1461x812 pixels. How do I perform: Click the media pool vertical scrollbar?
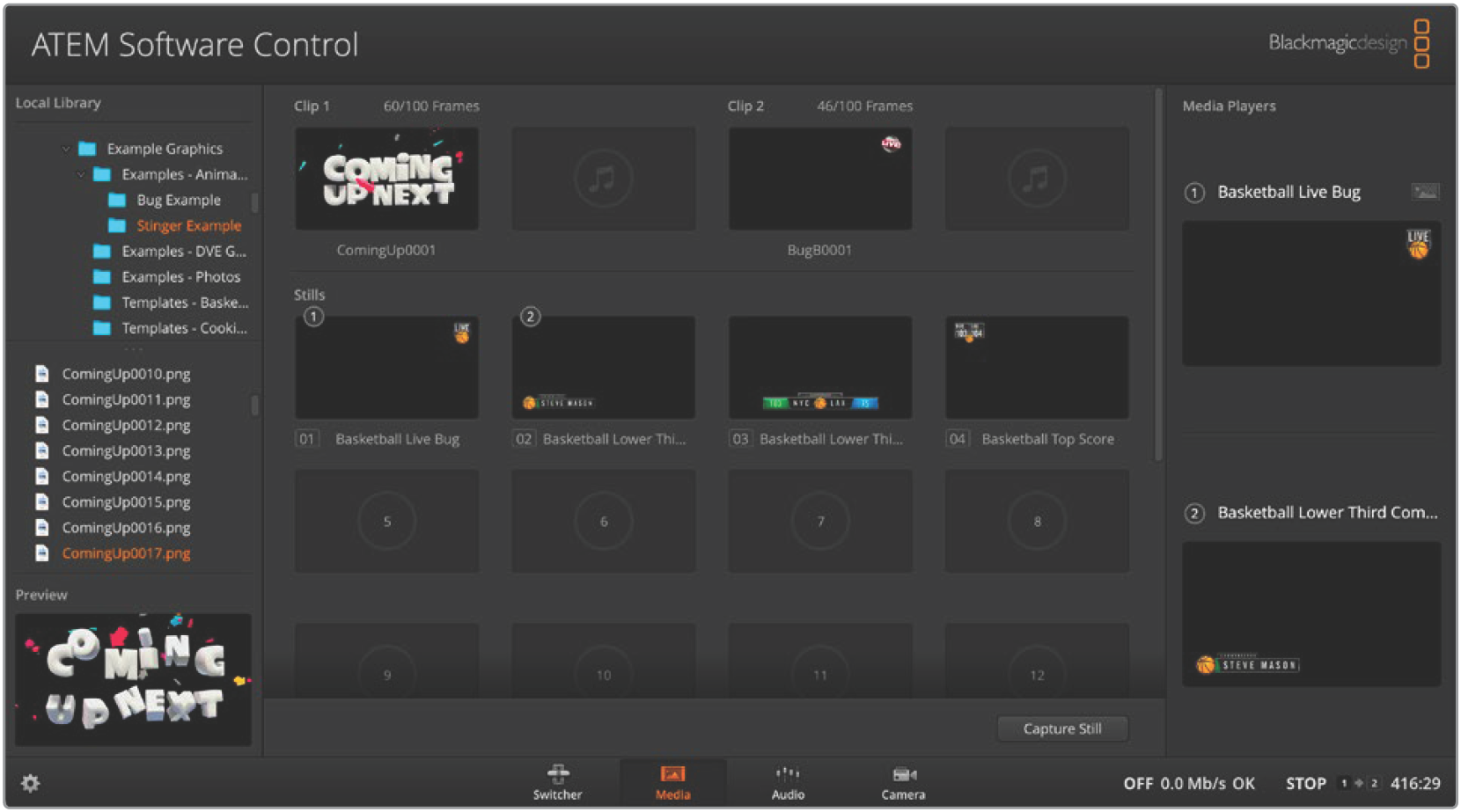click(x=1158, y=274)
